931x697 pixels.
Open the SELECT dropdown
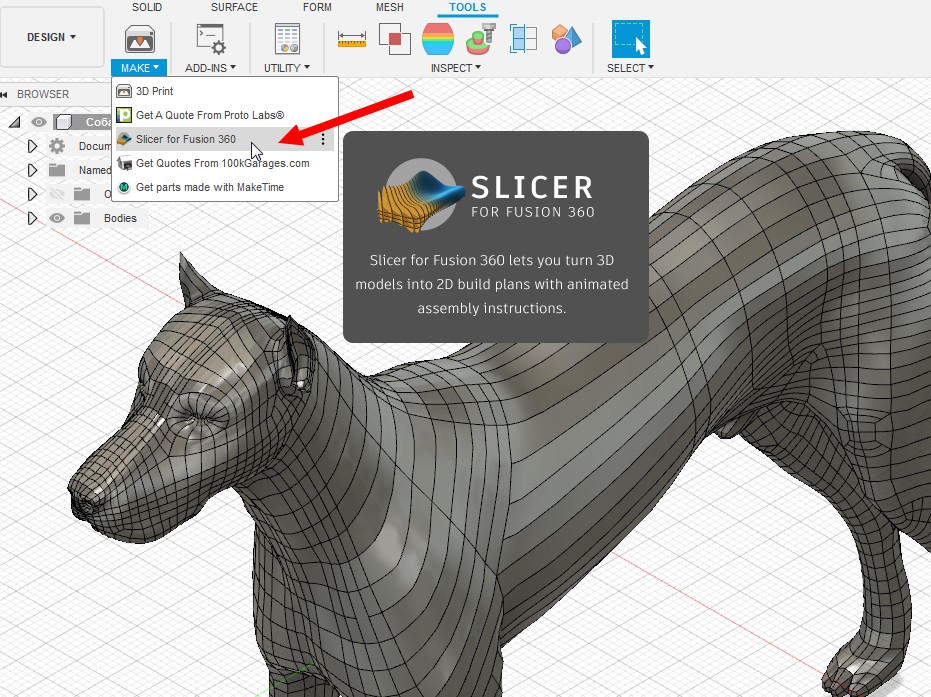point(630,68)
